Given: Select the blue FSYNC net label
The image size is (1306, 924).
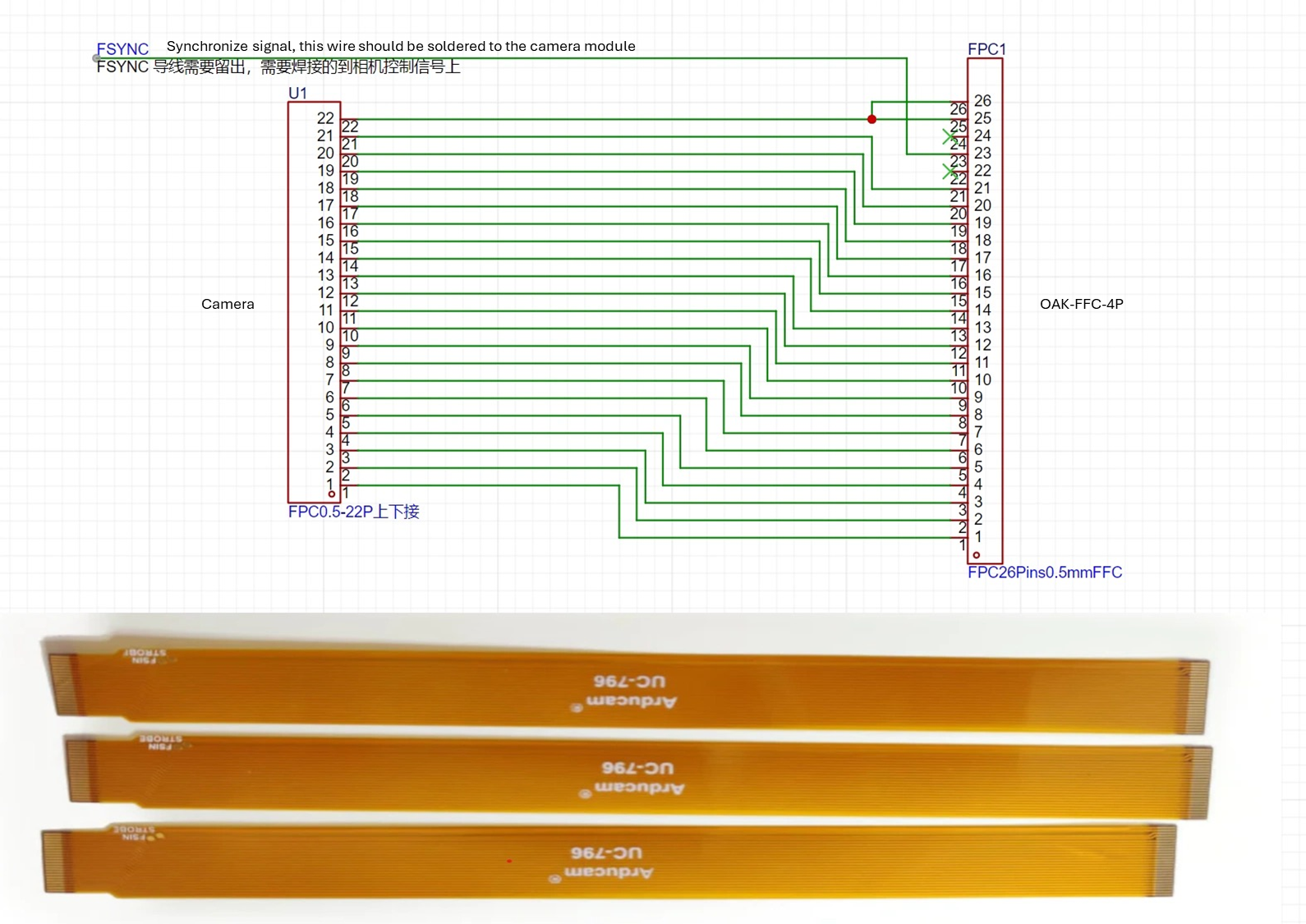Looking at the screenshot, I should click(x=122, y=48).
